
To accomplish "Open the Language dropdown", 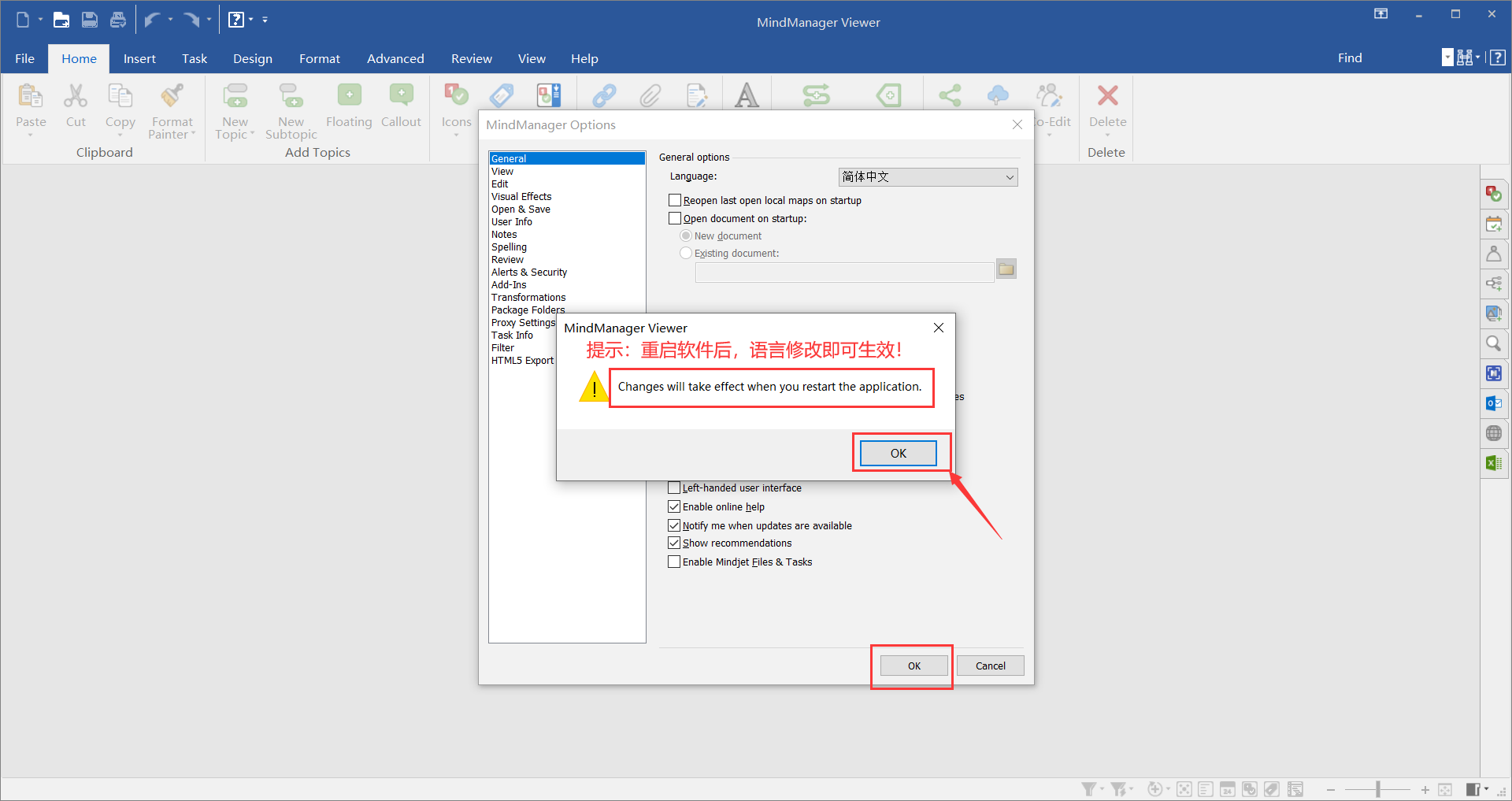I will pos(928,177).
